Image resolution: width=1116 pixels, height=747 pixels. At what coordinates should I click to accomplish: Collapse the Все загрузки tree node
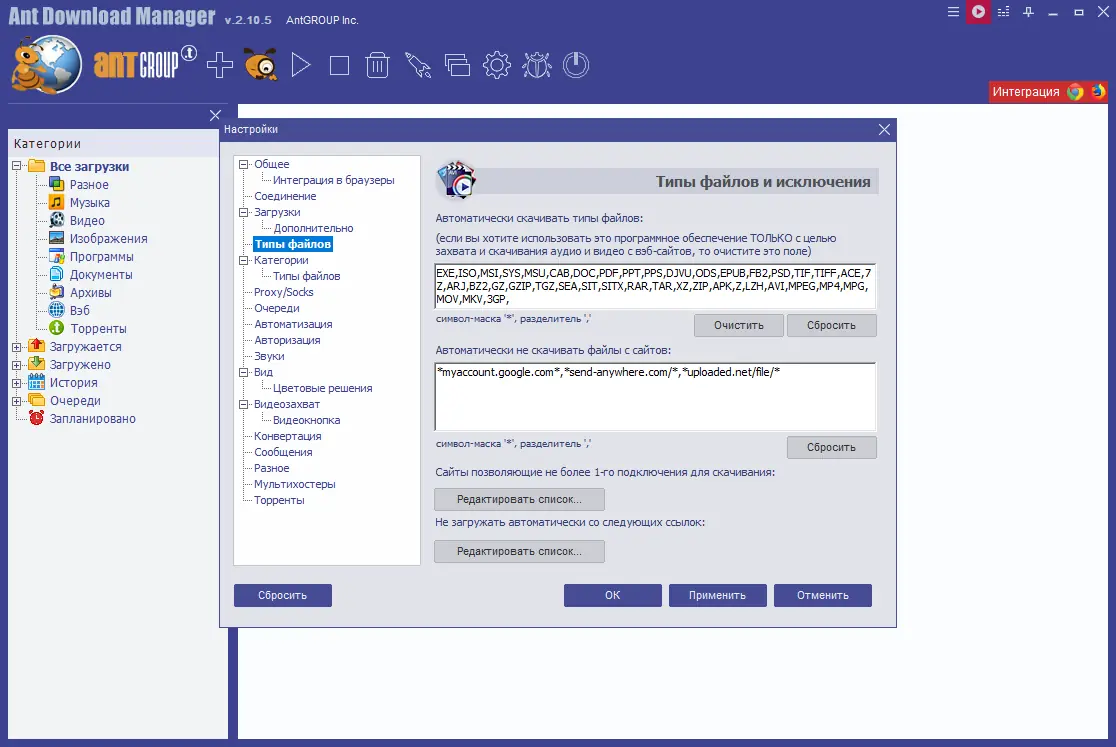click(16, 166)
